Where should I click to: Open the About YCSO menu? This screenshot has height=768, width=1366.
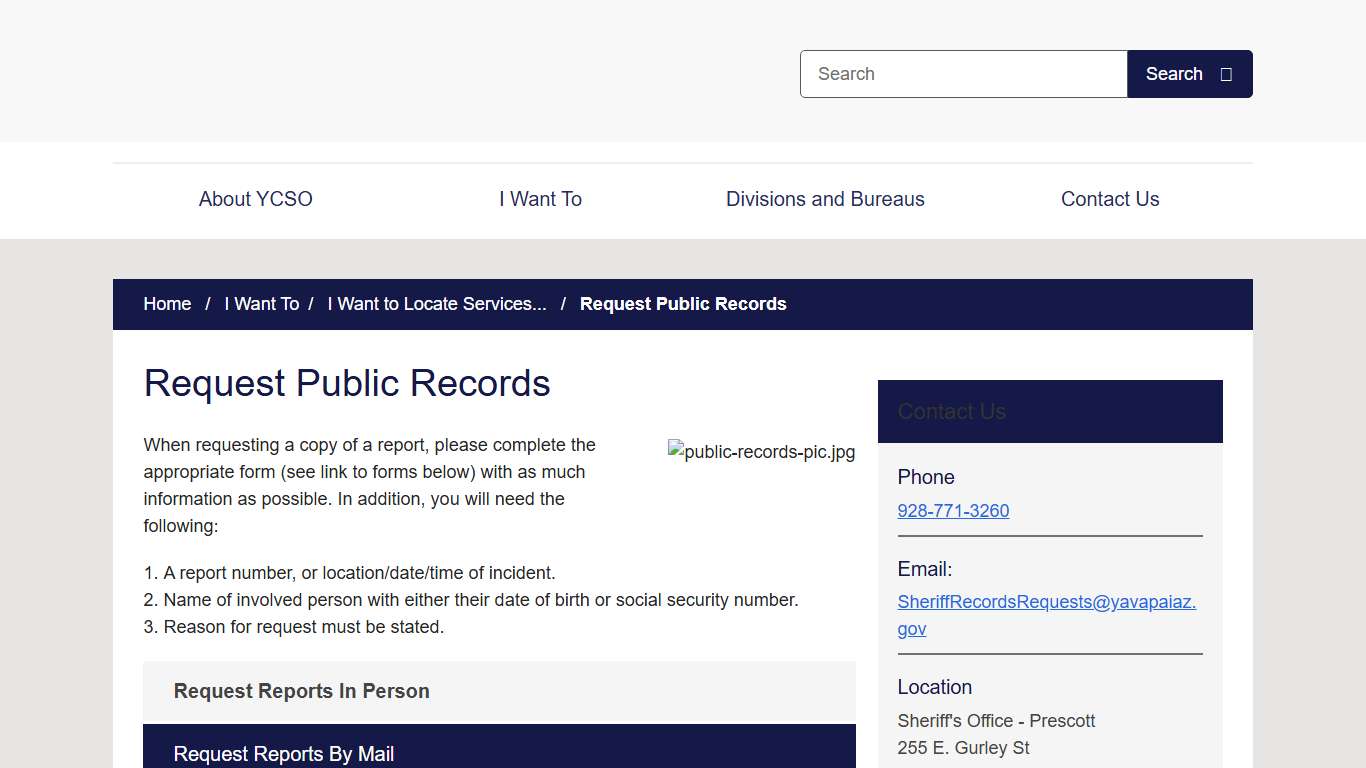[x=255, y=199]
